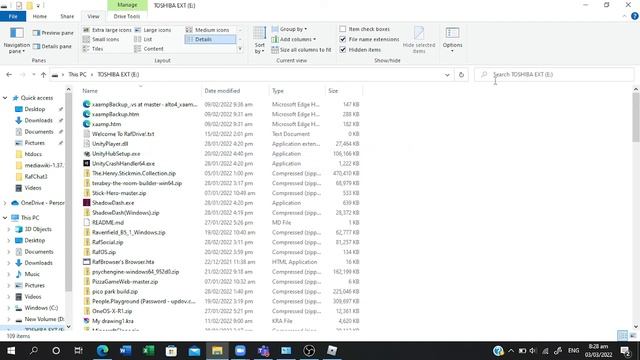Choose Medium icons layout
Screen dimensions: 640x360
click(x=208, y=30)
